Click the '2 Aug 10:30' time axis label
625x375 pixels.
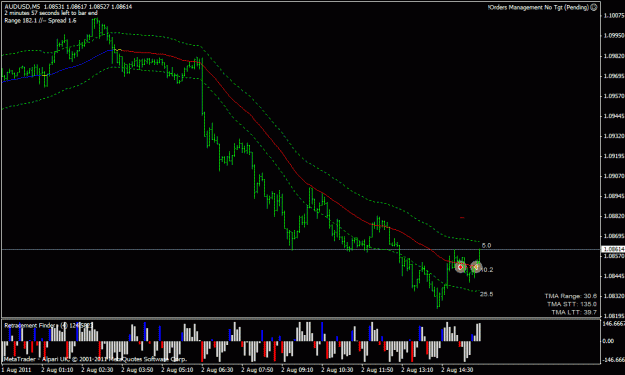337,370
